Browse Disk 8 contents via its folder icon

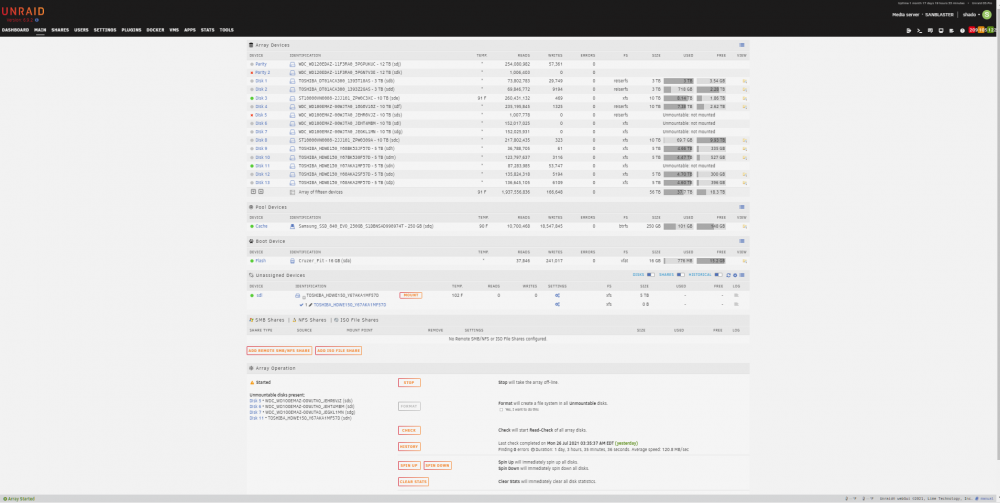pyautogui.click(x=744, y=140)
